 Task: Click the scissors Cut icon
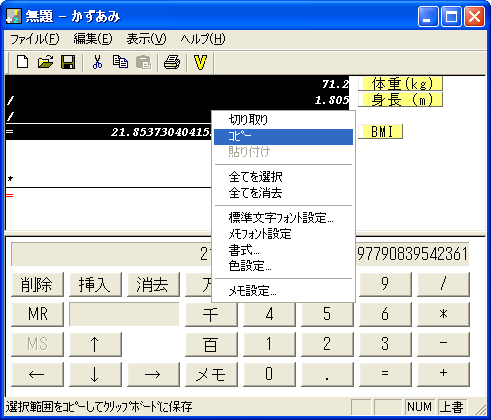tap(97, 62)
